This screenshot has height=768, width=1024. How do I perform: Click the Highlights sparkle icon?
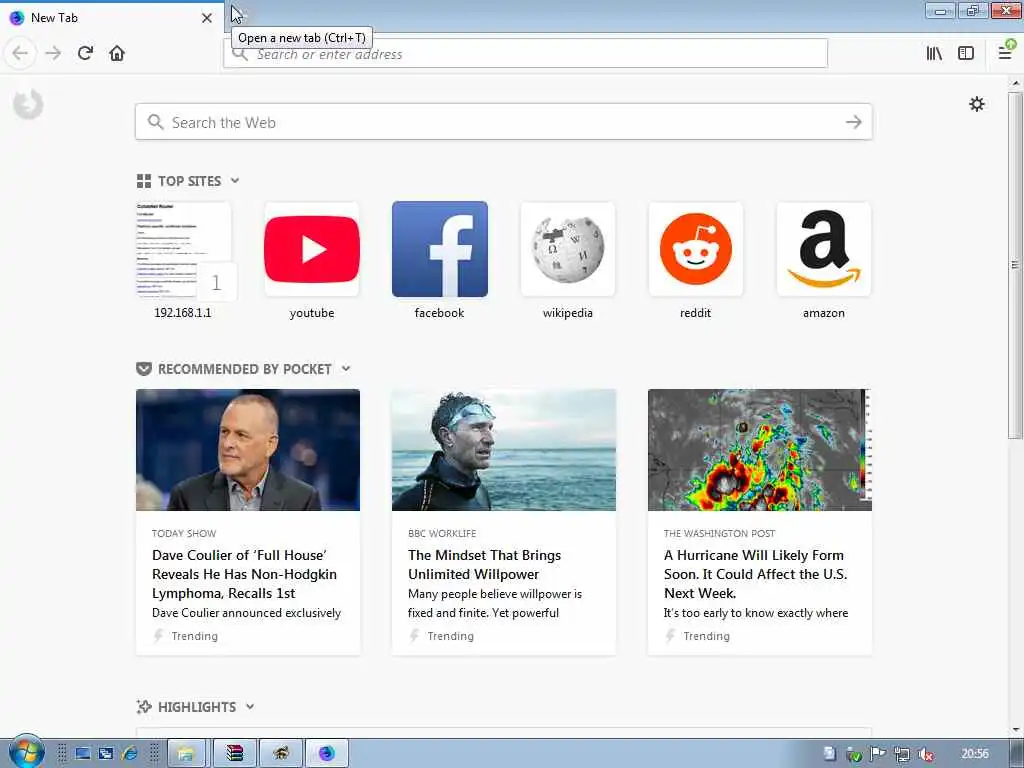144,707
